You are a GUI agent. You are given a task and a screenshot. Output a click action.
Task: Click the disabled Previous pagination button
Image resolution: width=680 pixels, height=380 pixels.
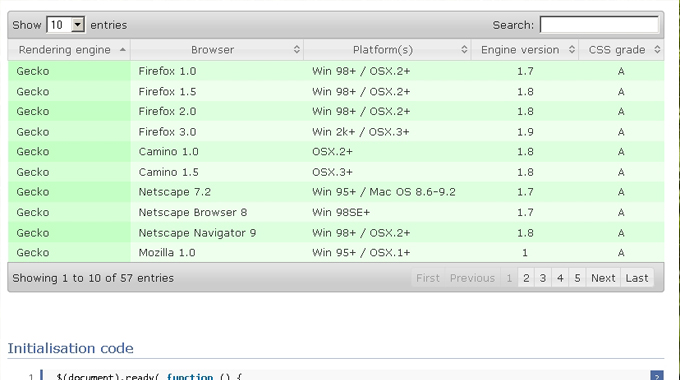pos(472,278)
